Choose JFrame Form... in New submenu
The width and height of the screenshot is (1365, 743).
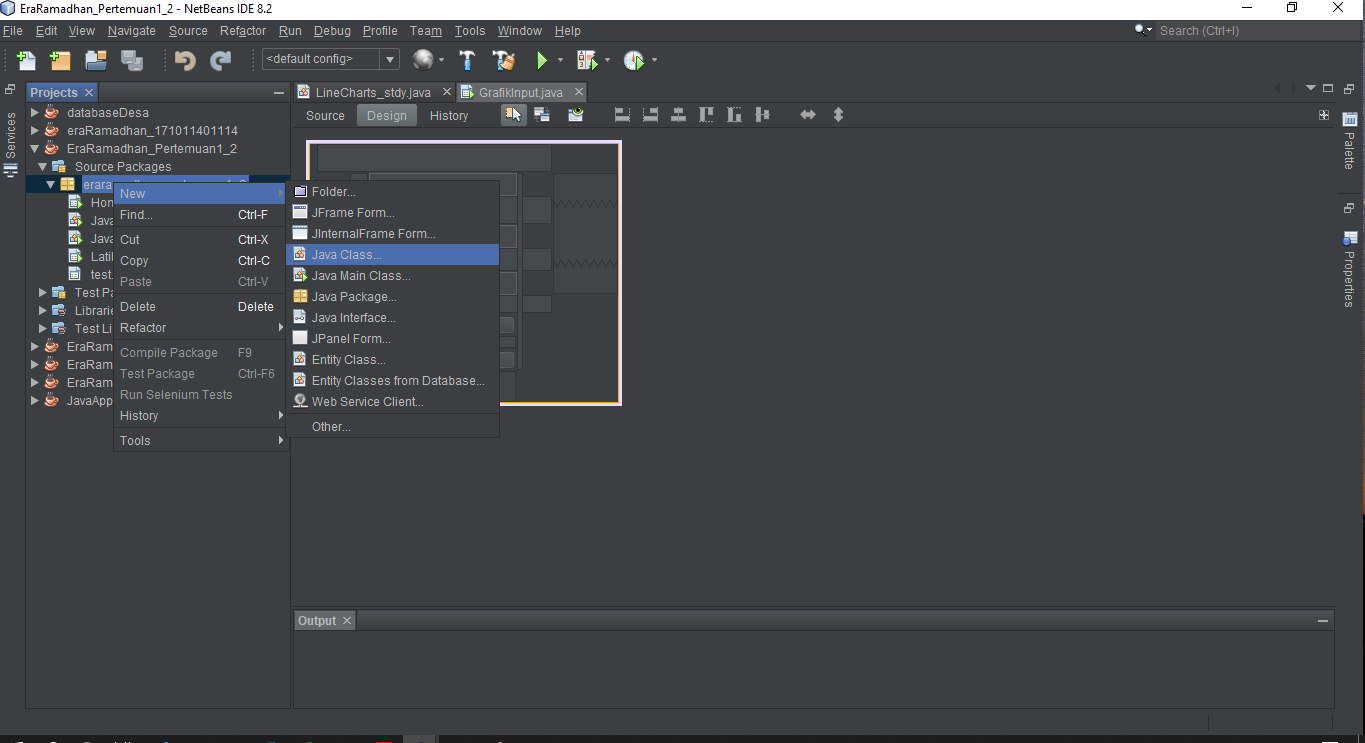[x=392, y=213]
